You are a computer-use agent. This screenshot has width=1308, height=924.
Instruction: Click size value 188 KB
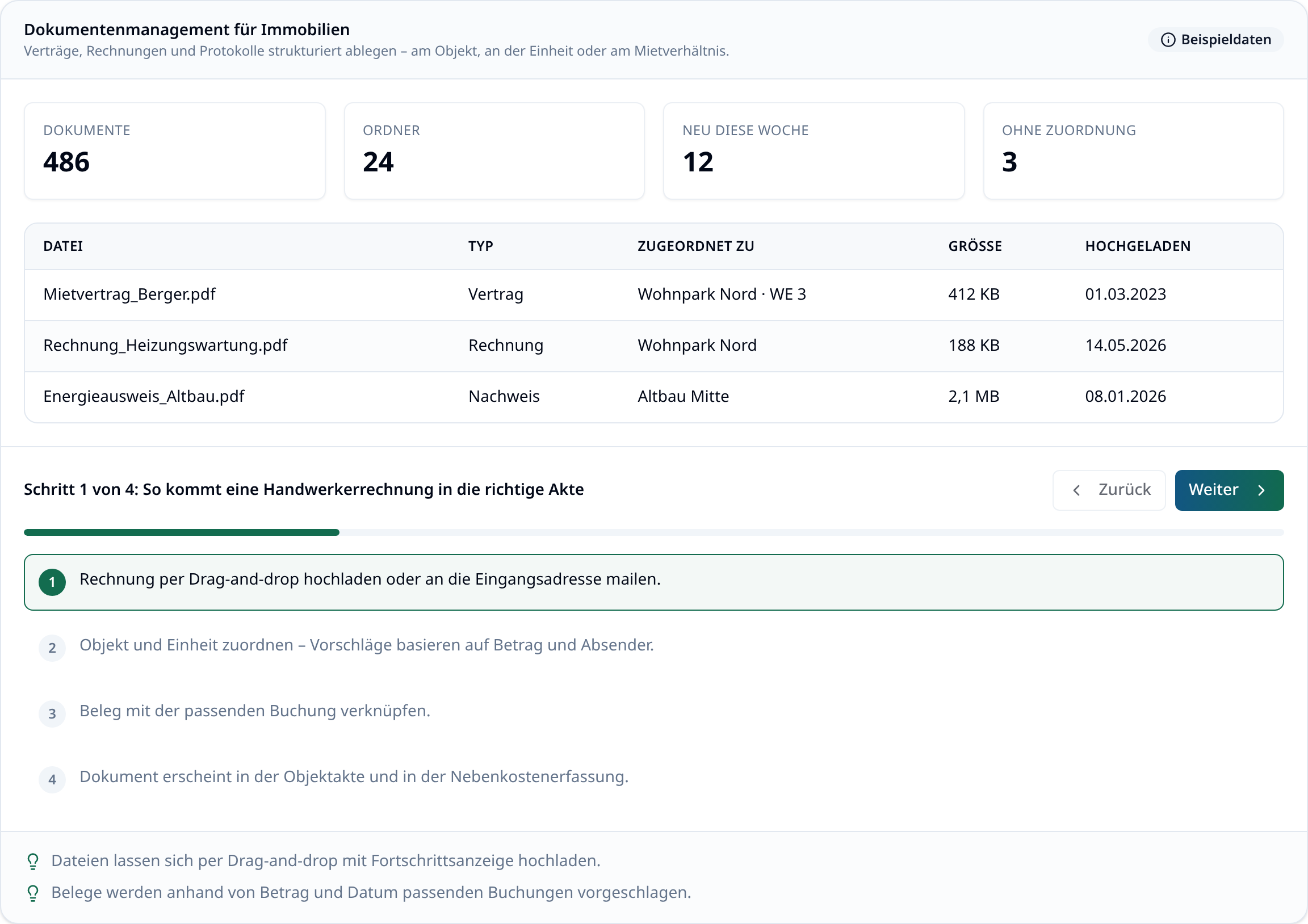tap(974, 346)
